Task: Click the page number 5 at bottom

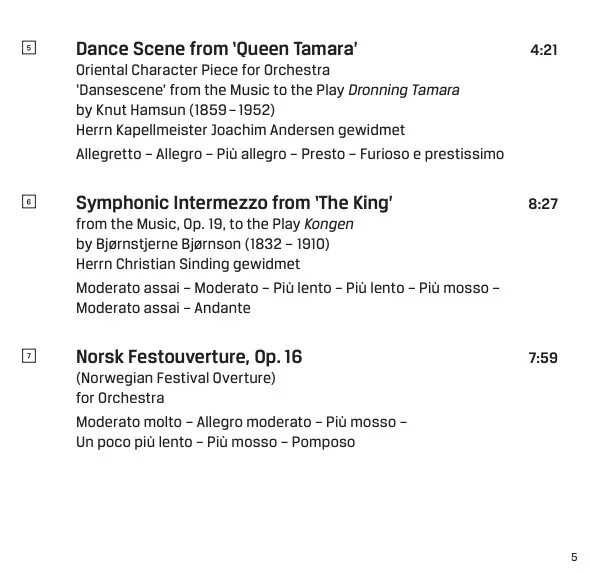Action: [x=574, y=557]
